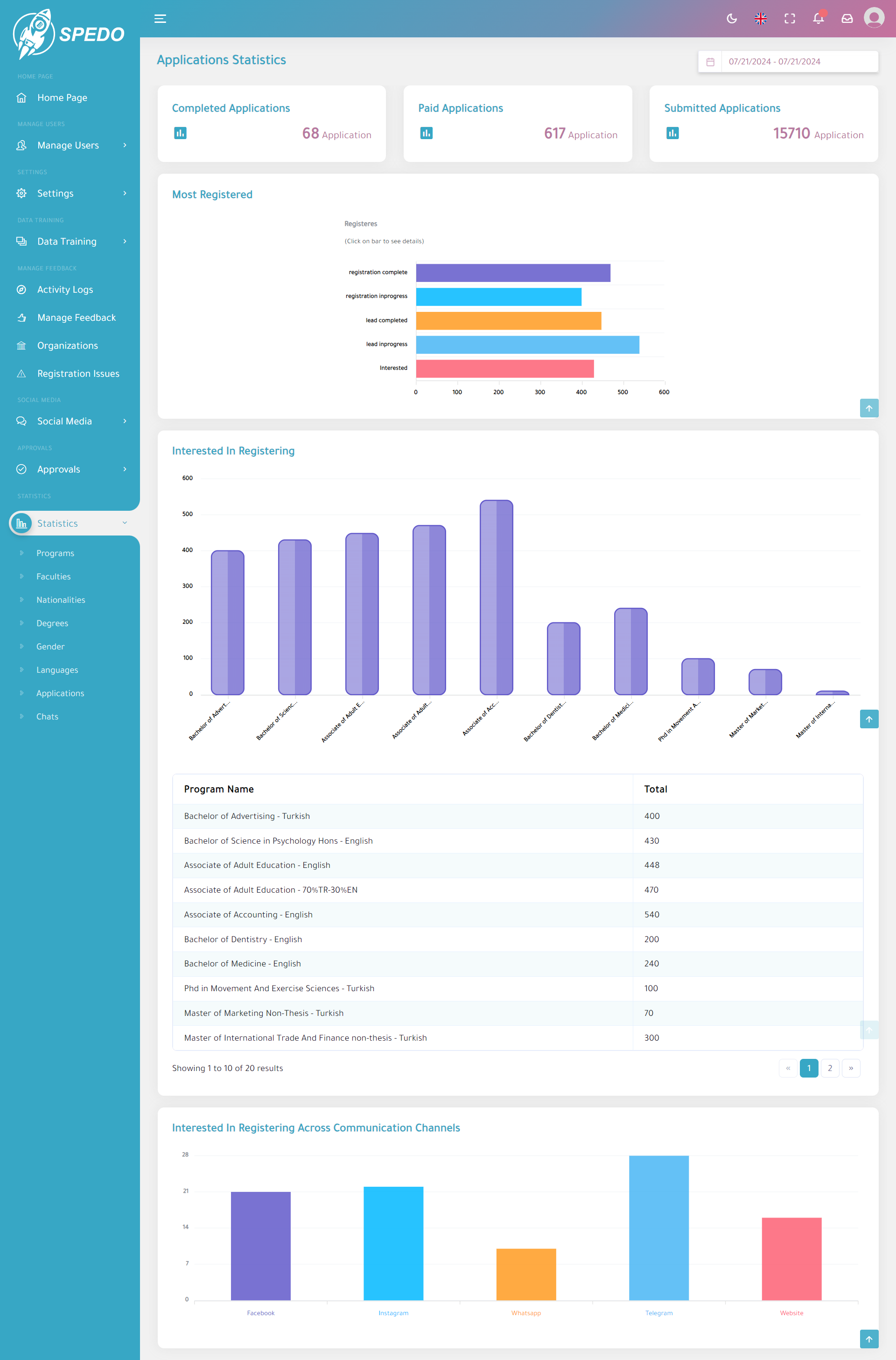This screenshot has width=896, height=1360.
Task: Toggle dark mode moon icon
Action: pyautogui.click(x=731, y=19)
